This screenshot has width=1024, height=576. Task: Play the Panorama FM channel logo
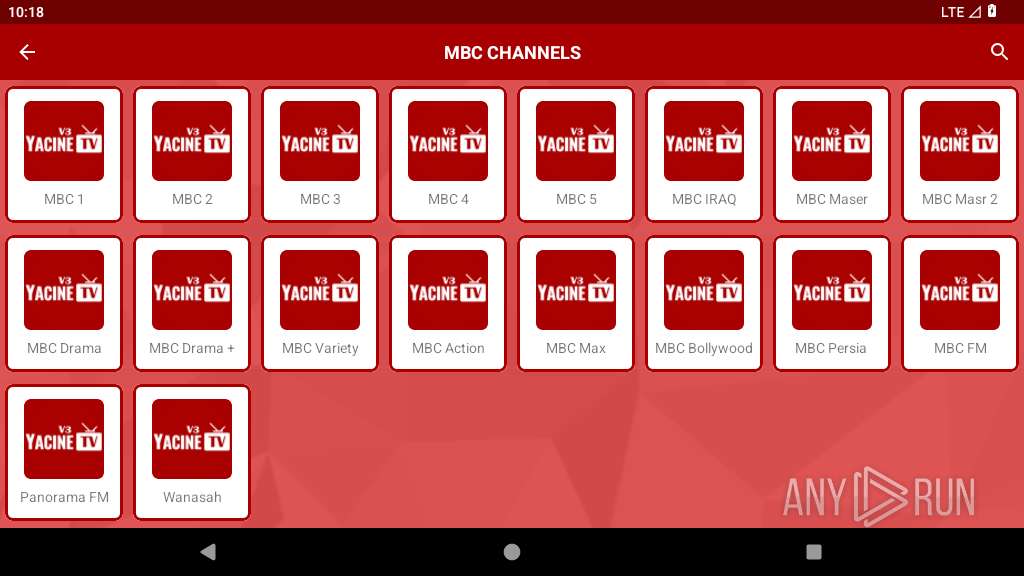click(x=64, y=439)
